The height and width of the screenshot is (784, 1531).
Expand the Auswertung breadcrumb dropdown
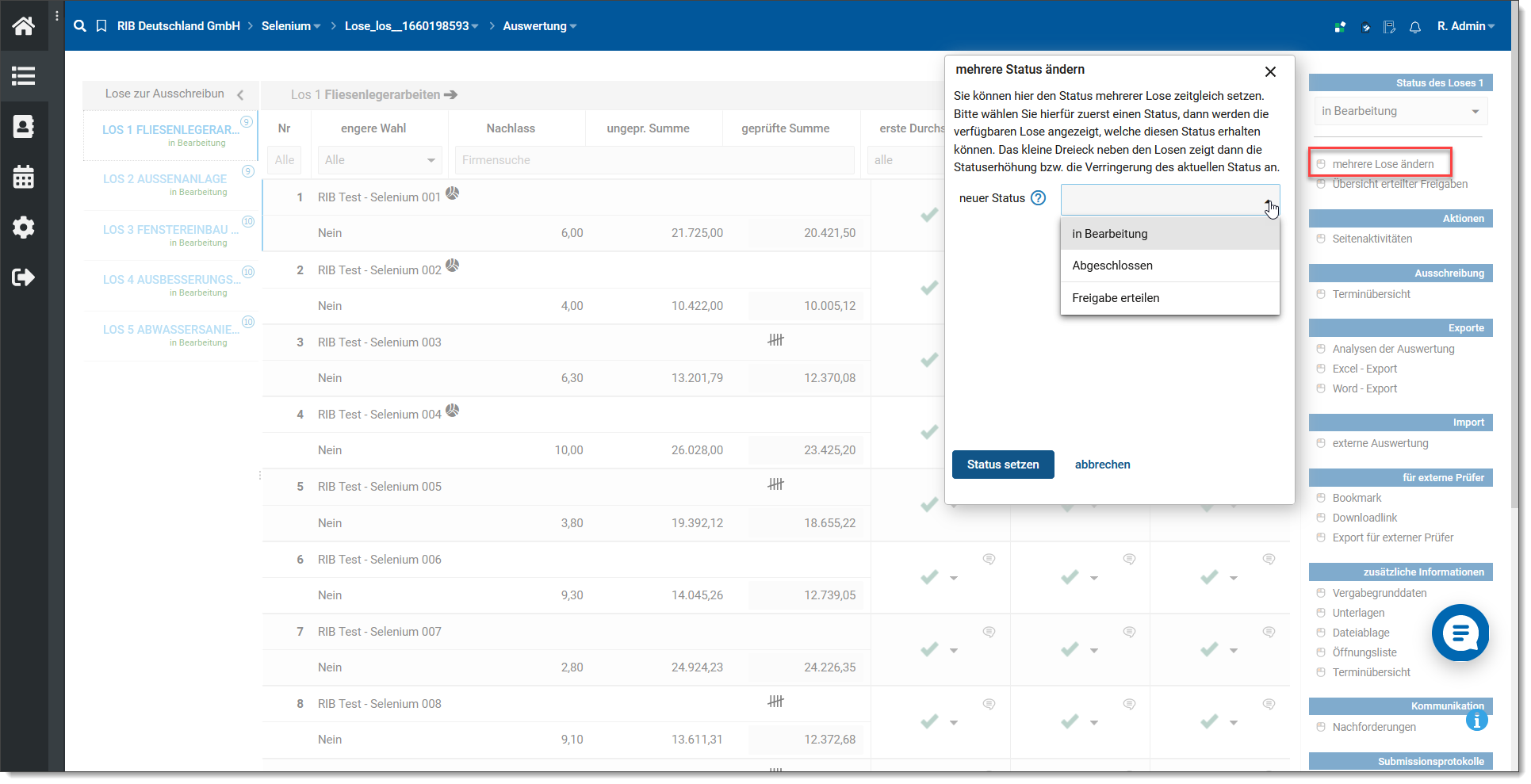572,26
